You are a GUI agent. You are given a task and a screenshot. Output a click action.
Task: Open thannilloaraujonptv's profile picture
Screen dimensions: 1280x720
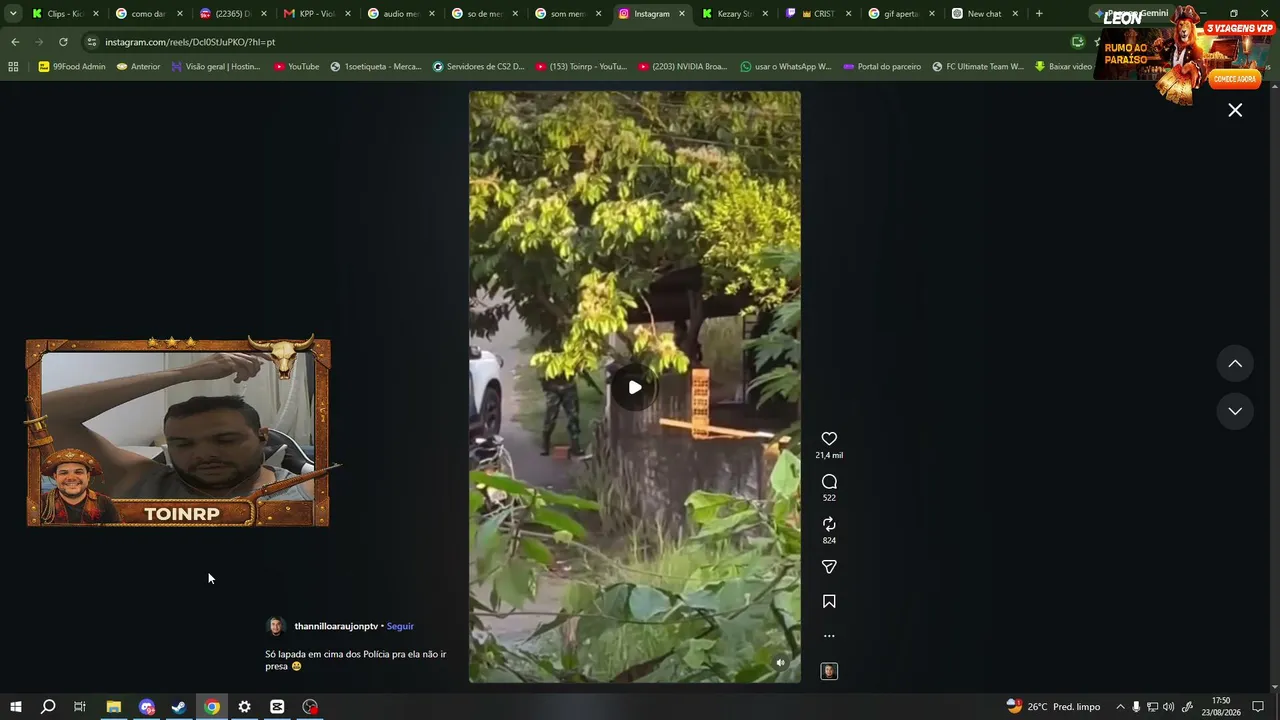276,626
